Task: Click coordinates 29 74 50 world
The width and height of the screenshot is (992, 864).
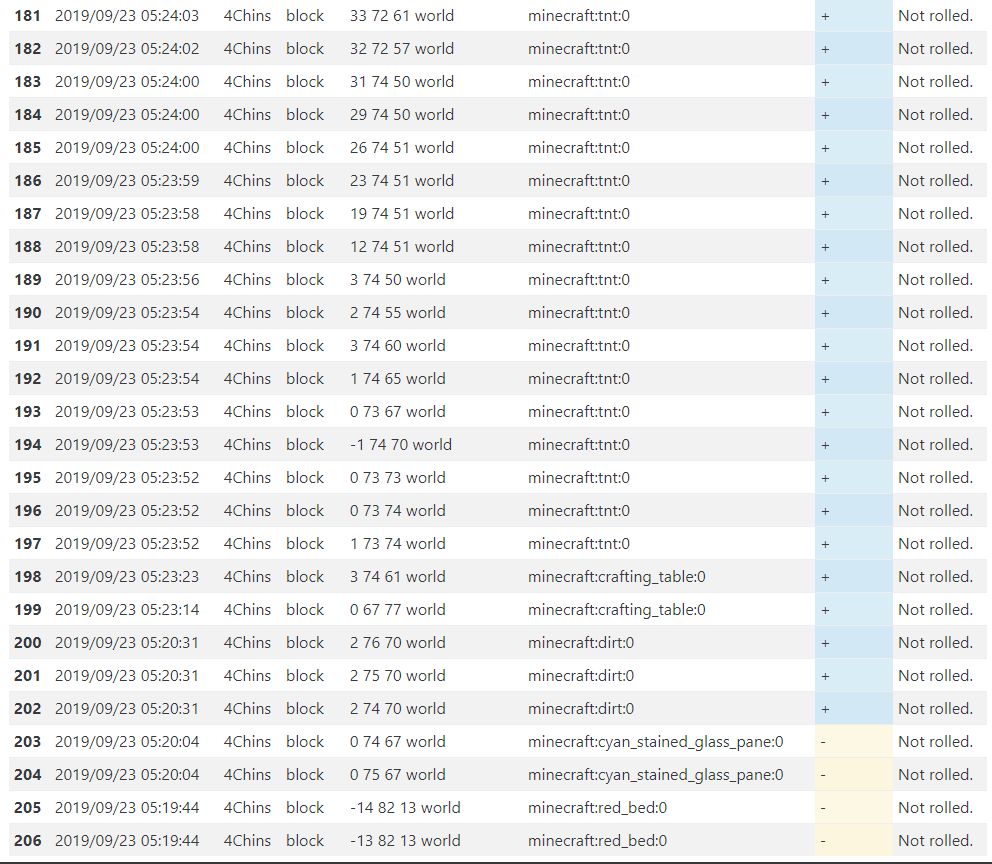Action: pyautogui.click(x=402, y=114)
